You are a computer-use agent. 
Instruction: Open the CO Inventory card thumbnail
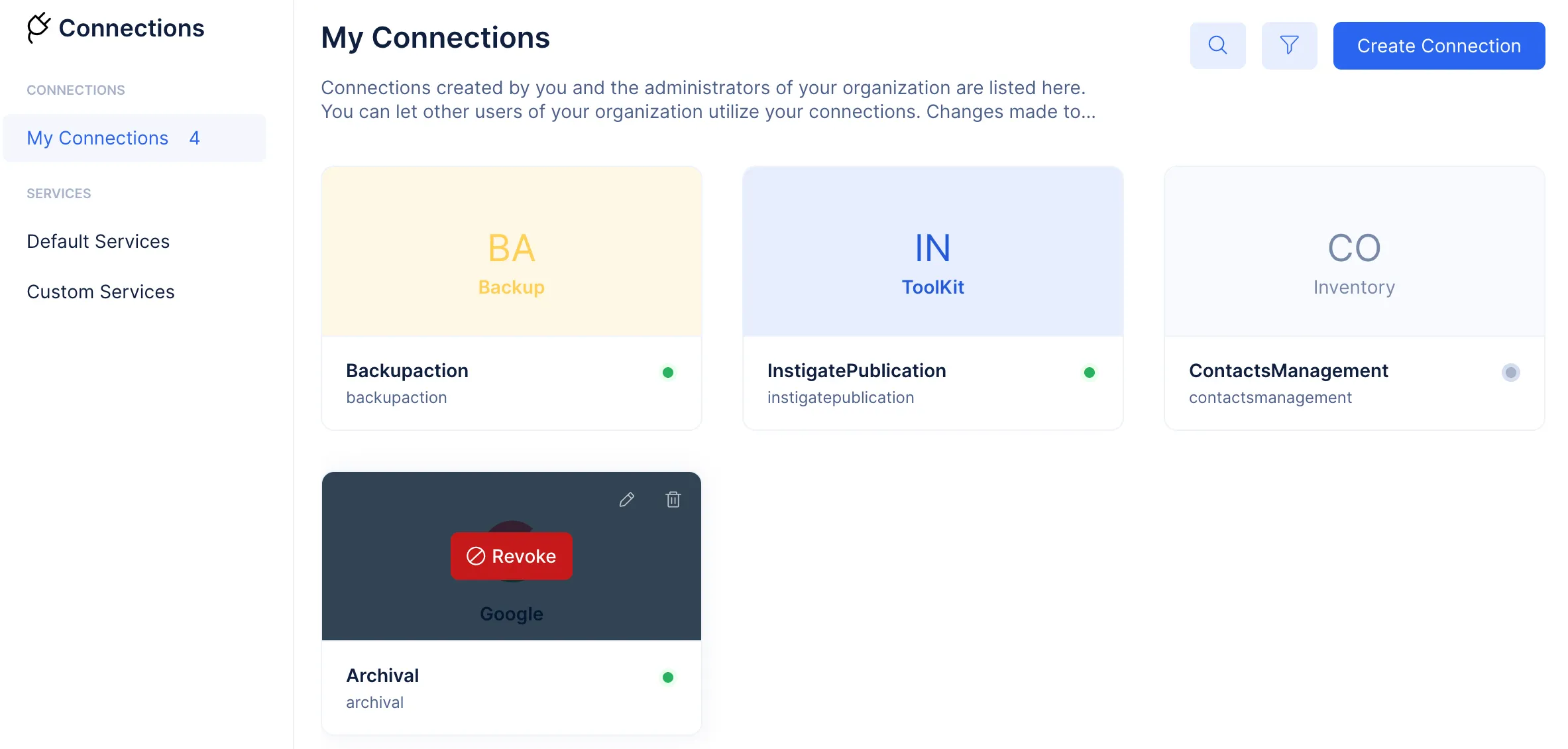[1355, 252]
